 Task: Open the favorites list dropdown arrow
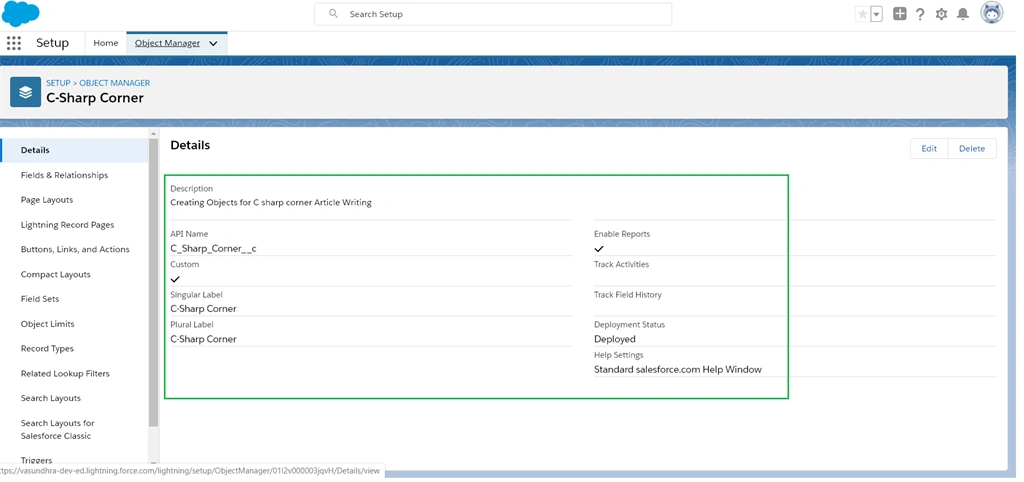pos(876,14)
